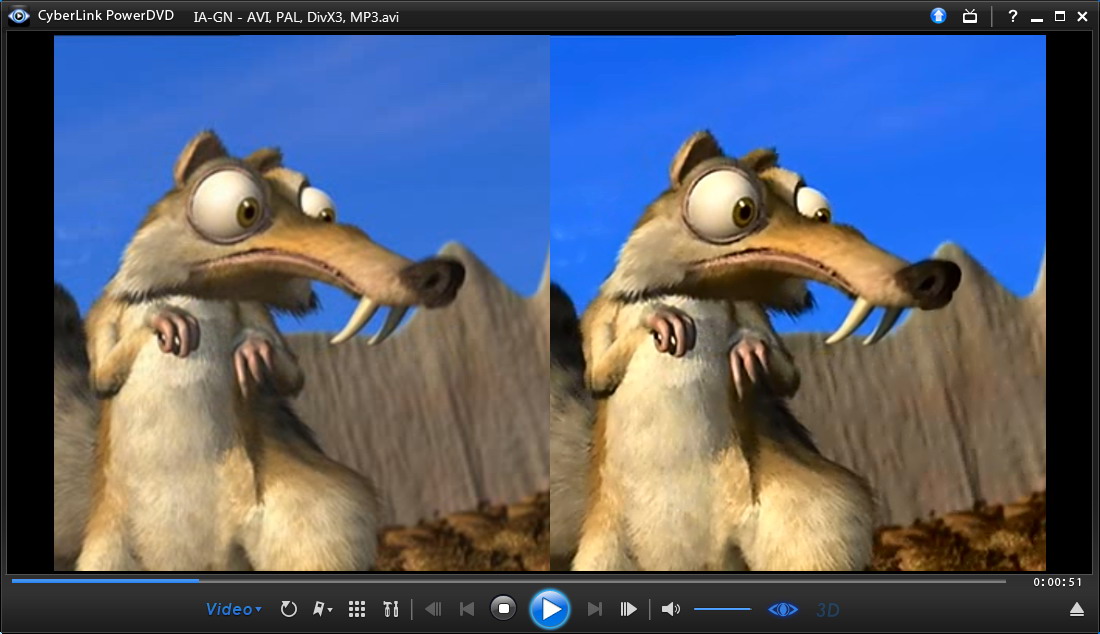Skip to next chapter

(595, 609)
